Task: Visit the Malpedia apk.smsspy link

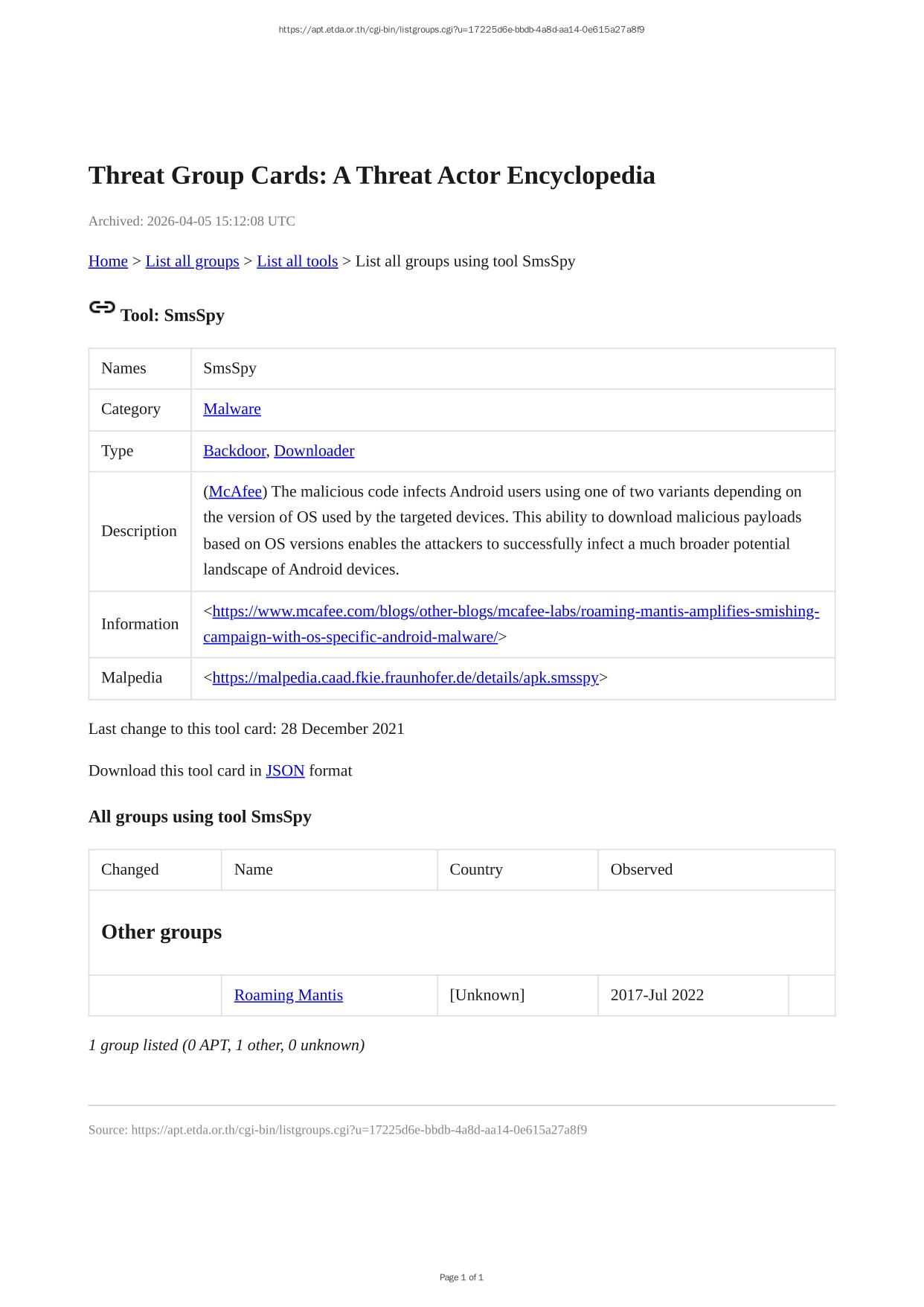Action: click(x=405, y=678)
